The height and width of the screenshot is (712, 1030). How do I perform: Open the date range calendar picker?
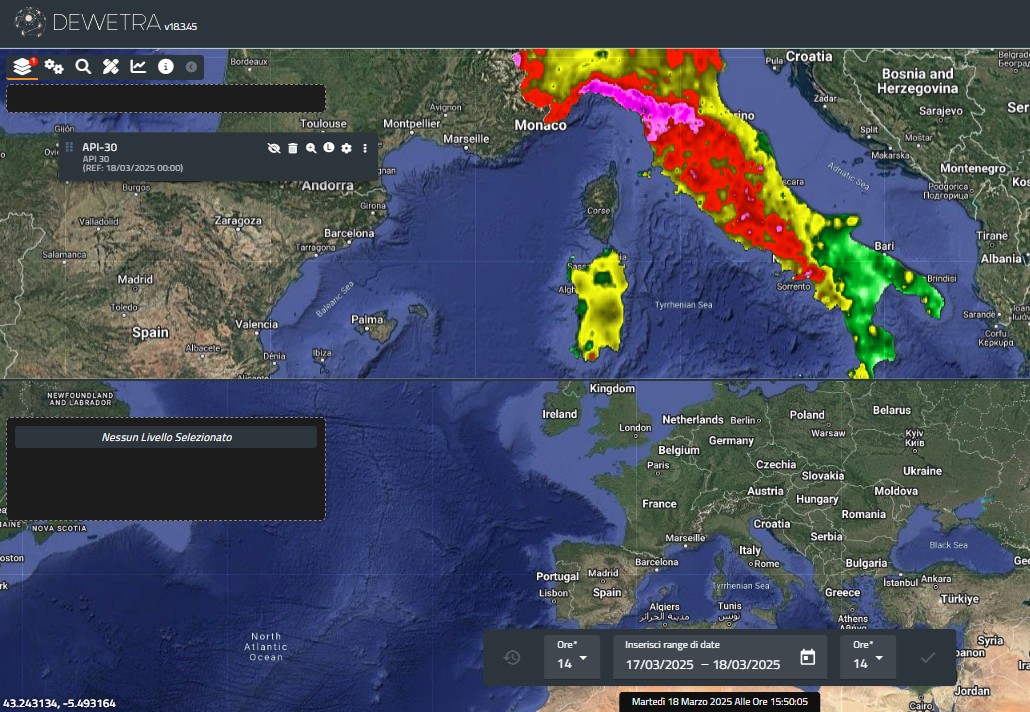coord(807,658)
